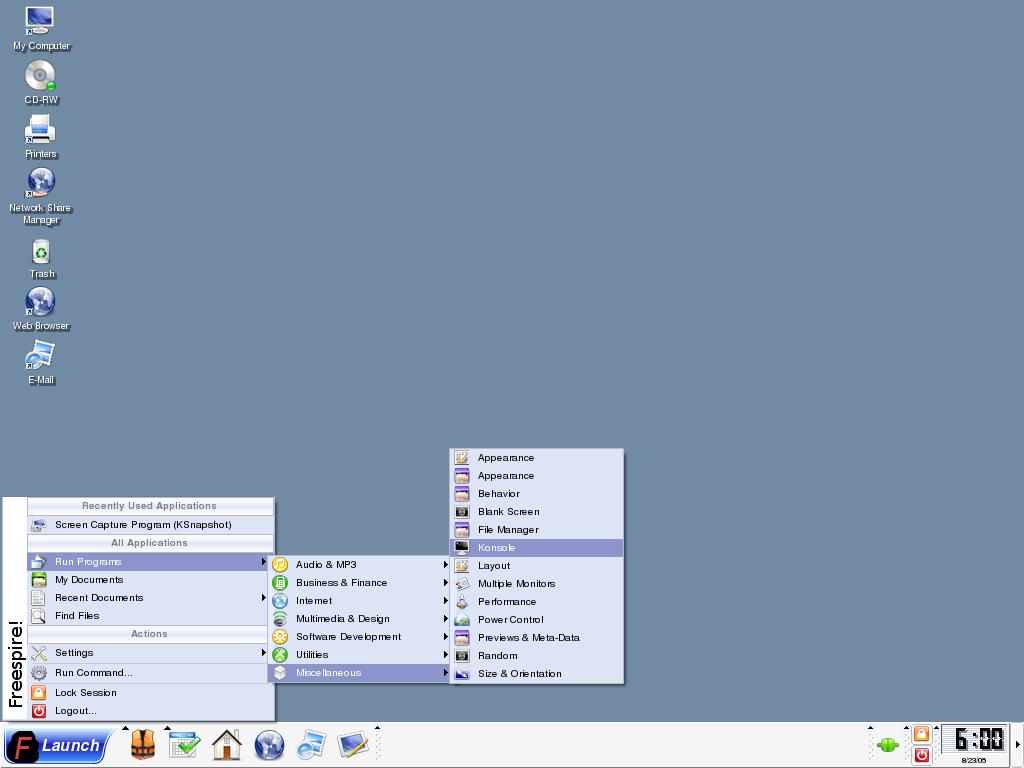Expand the Audio & MP3 submenu

coord(360,564)
